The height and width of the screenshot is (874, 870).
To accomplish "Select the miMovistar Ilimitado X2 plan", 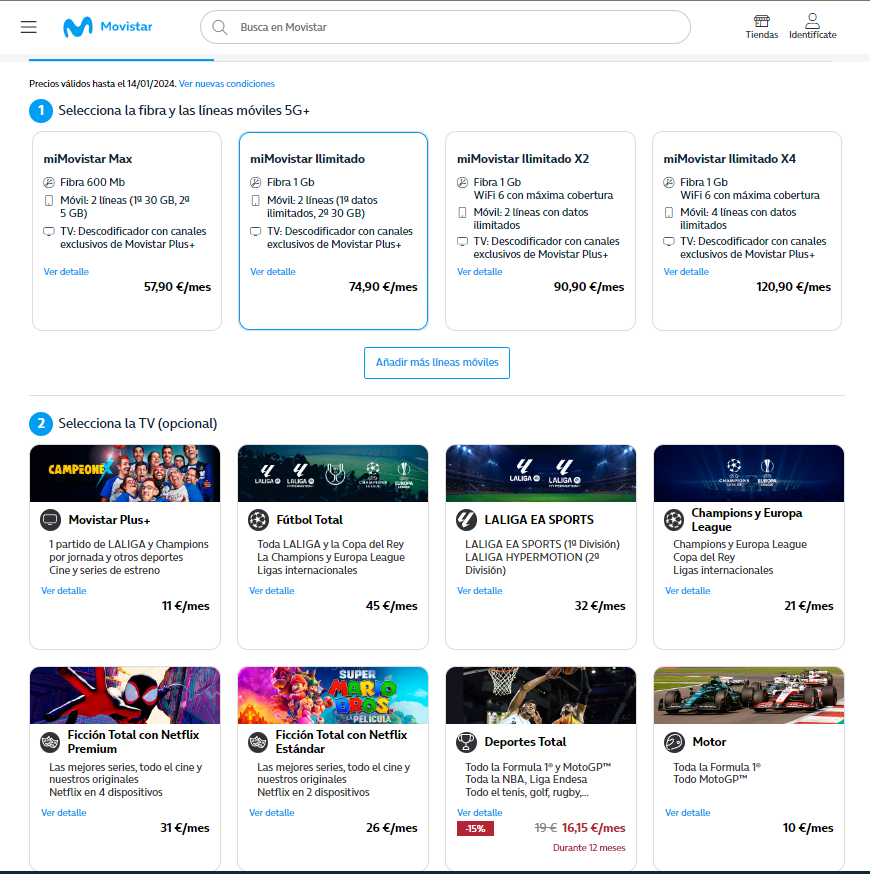I will click(x=540, y=230).
